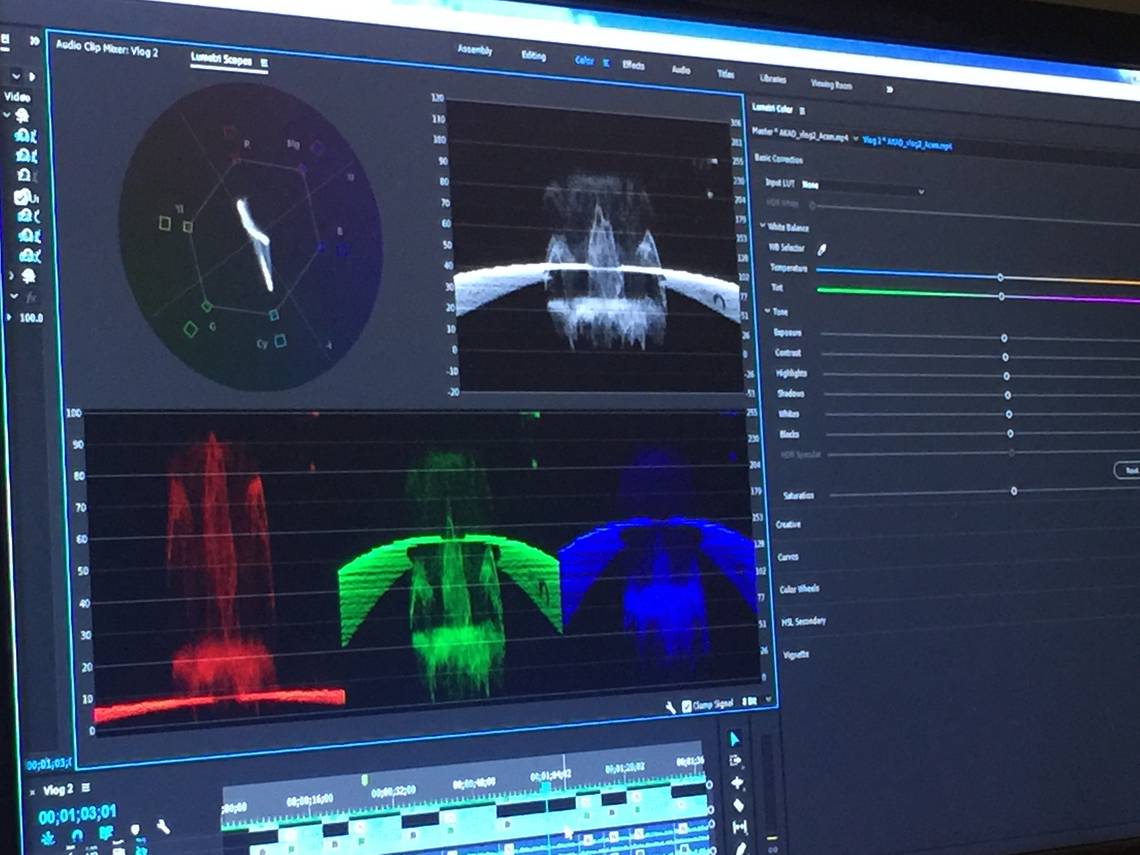Toggle the Clamp Signal checkbox
The height and width of the screenshot is (855, 1140).
[x=687, y=706]
